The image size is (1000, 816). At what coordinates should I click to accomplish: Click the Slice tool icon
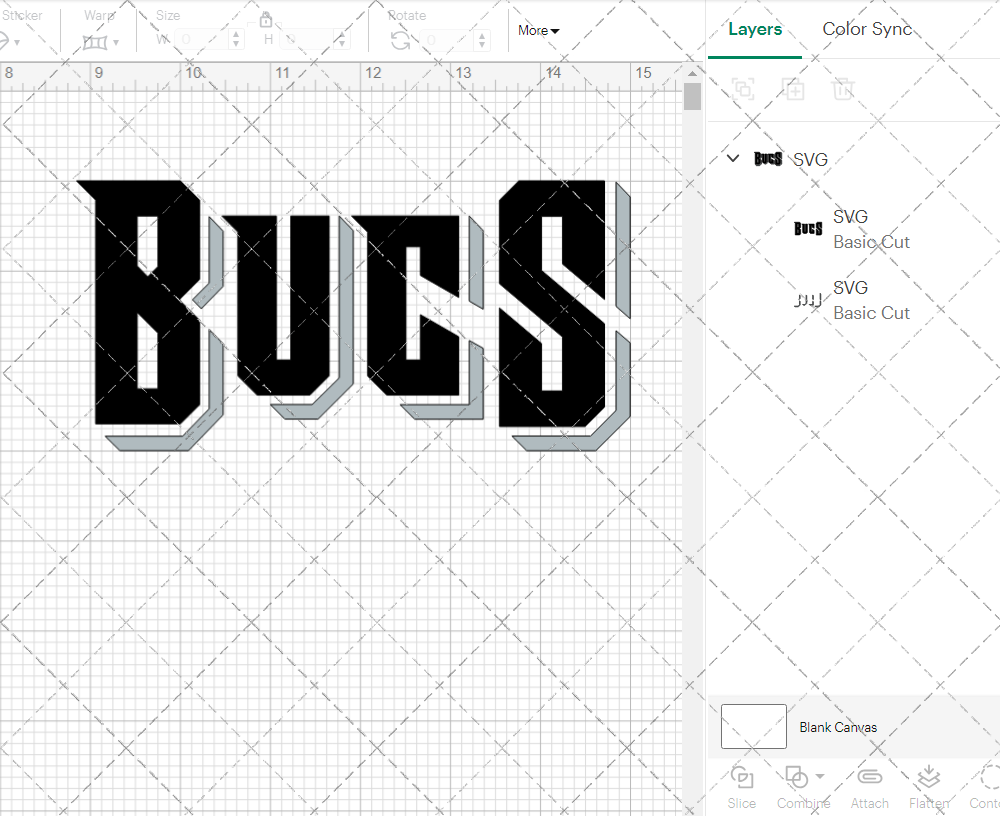click(742, 778)
